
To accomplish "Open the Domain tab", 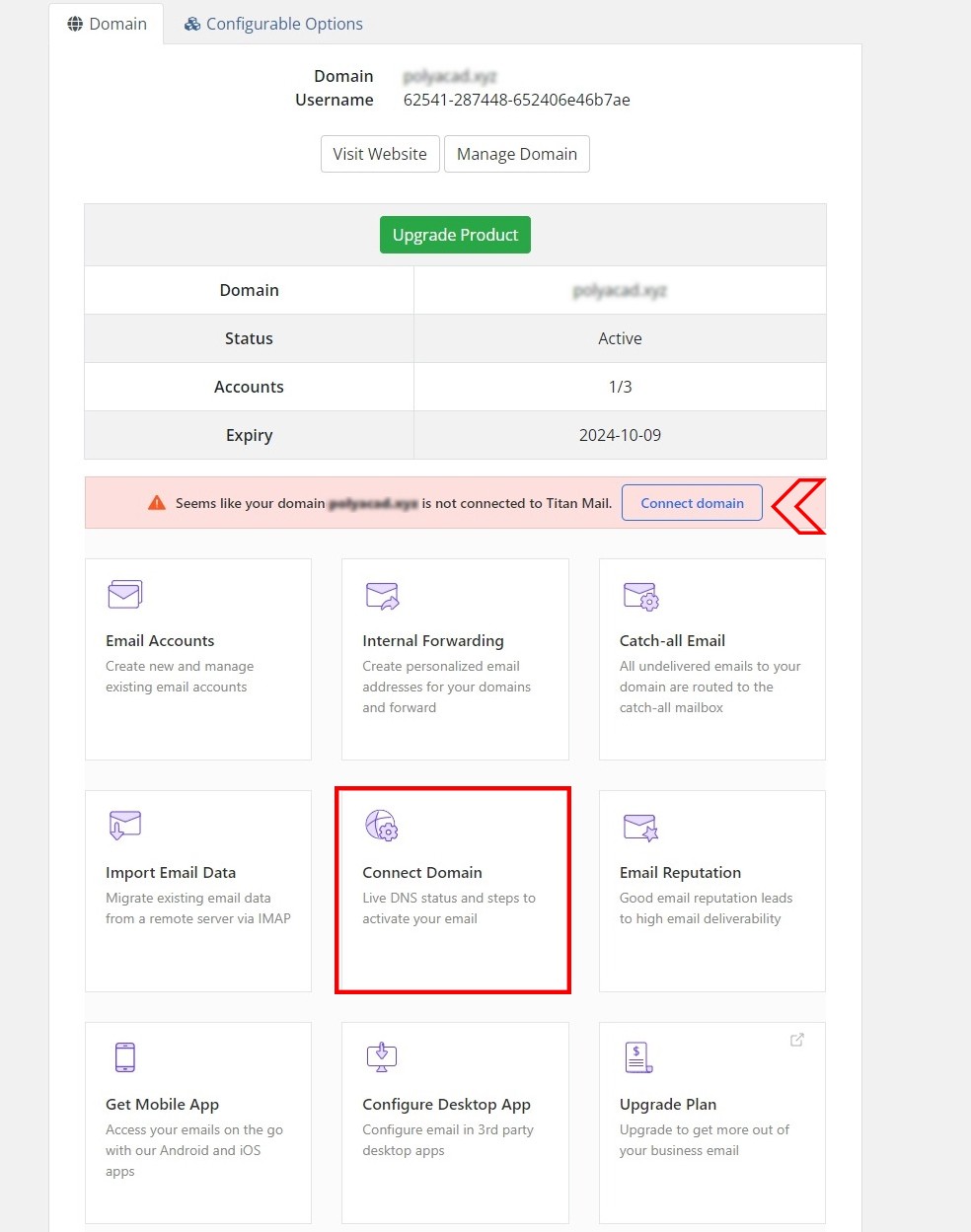I will point(108,23).
